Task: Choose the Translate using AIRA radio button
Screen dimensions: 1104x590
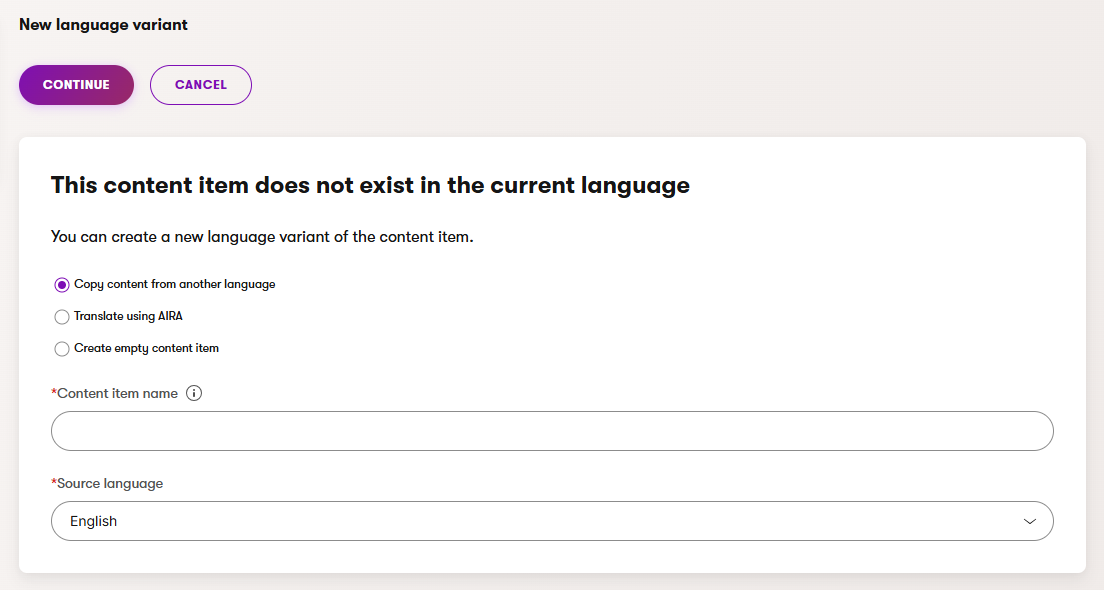Action: pos(62,317)
